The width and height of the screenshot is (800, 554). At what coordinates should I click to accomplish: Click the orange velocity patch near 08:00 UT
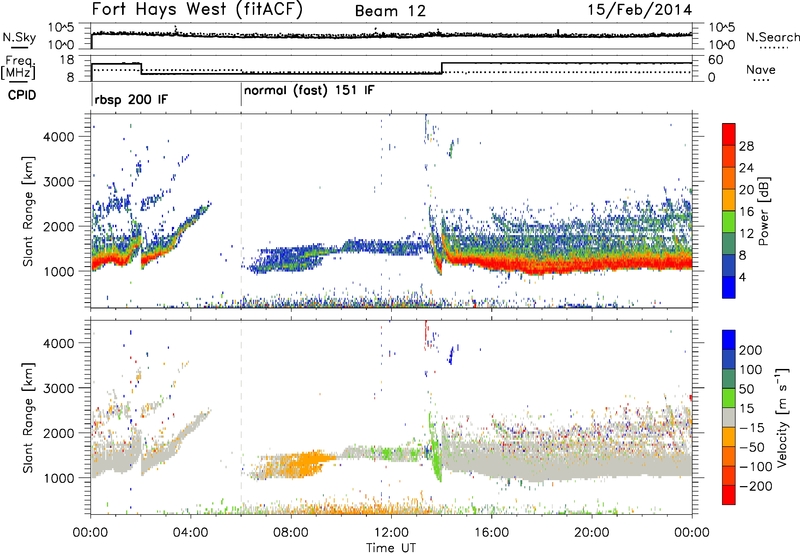(301, 463)
